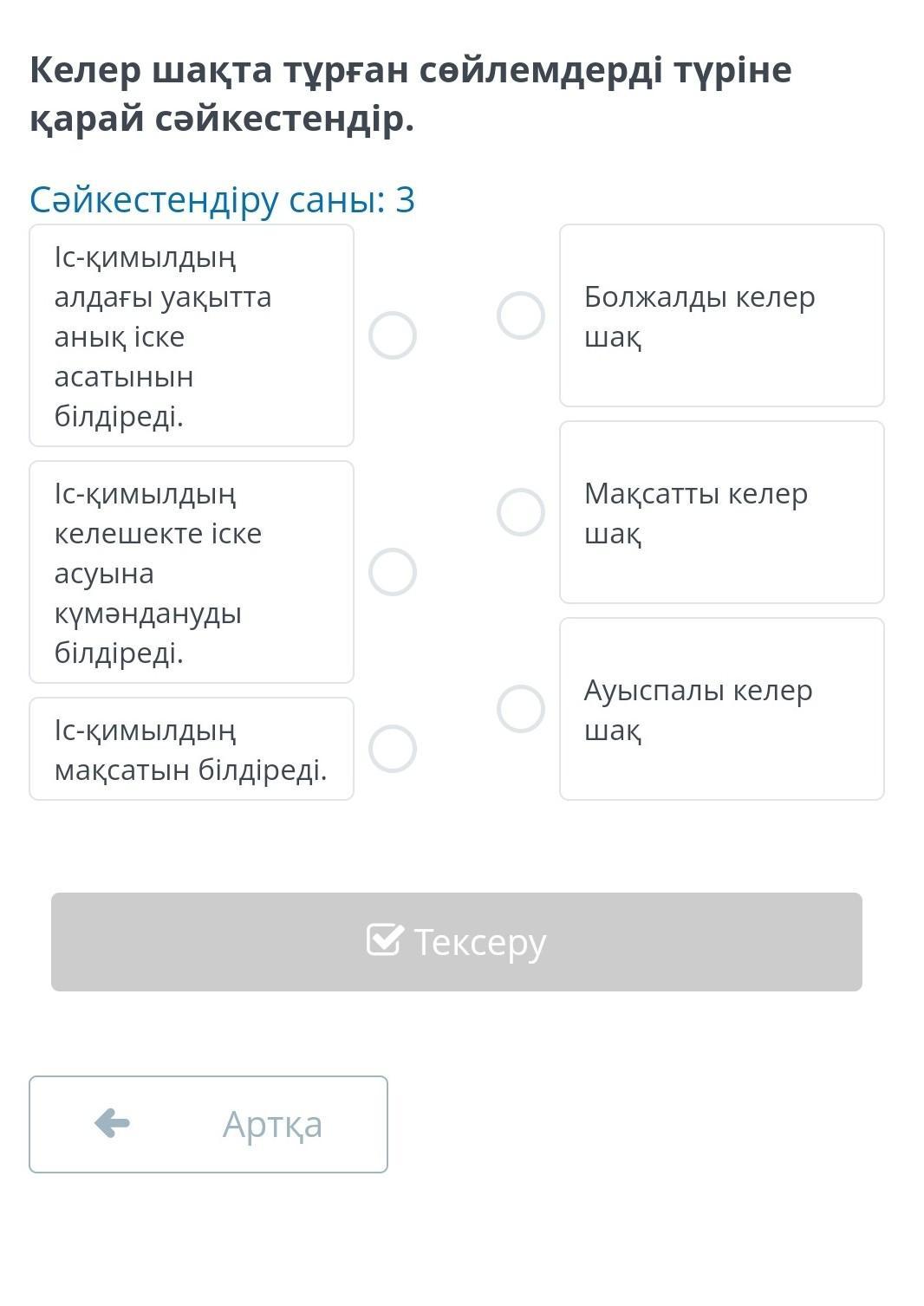Viewport: 924px width, 1306px height.
Task: Select radio next to 'мақсатын білдіреді' statement
Action: click(393, 749)
